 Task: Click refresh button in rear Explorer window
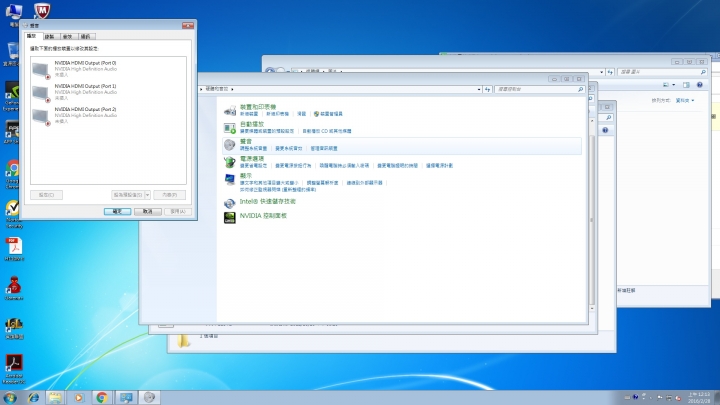610,72
